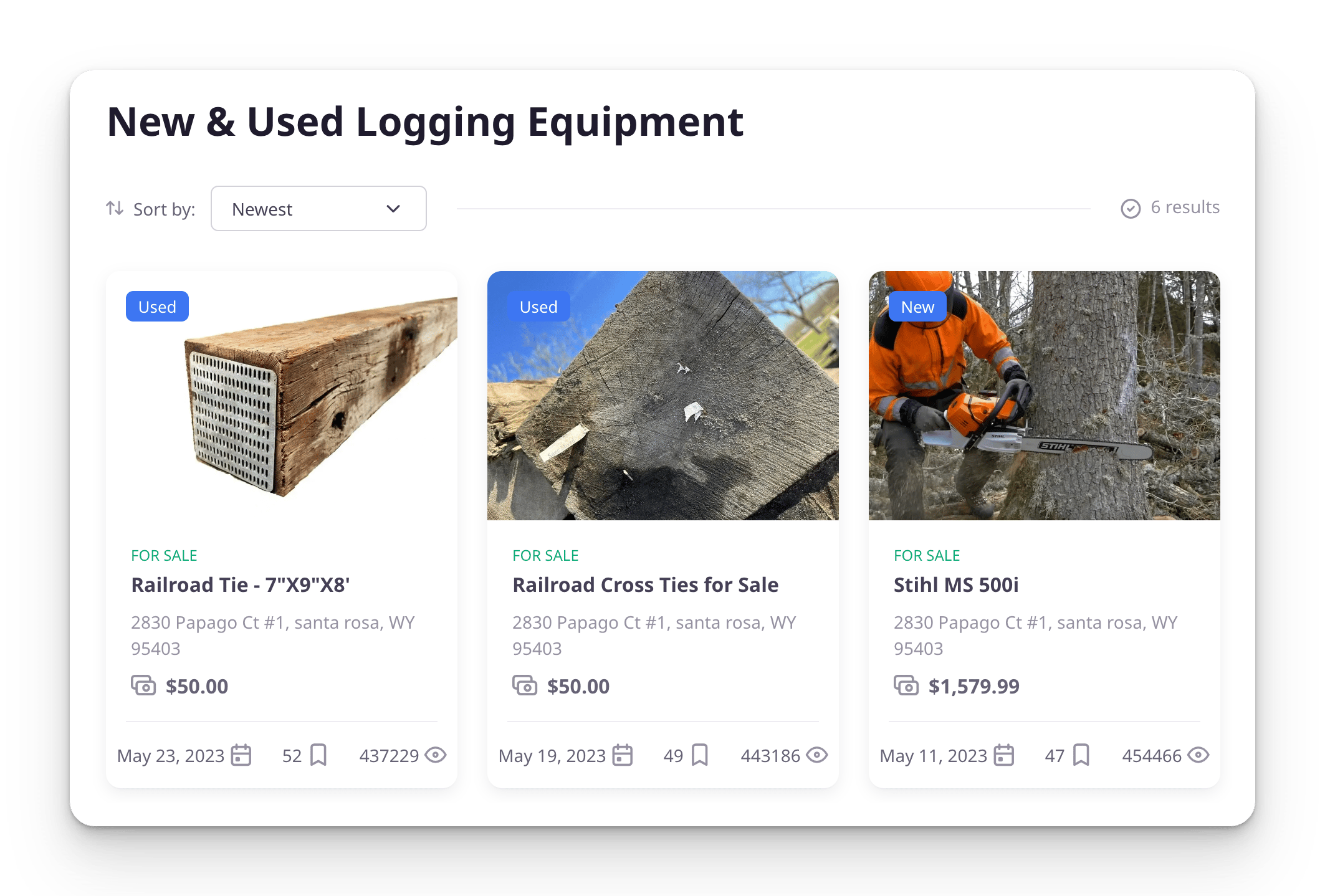Click the 443186 view count
The height and width of the screenshot is (896, 1325).
(770, 756)
